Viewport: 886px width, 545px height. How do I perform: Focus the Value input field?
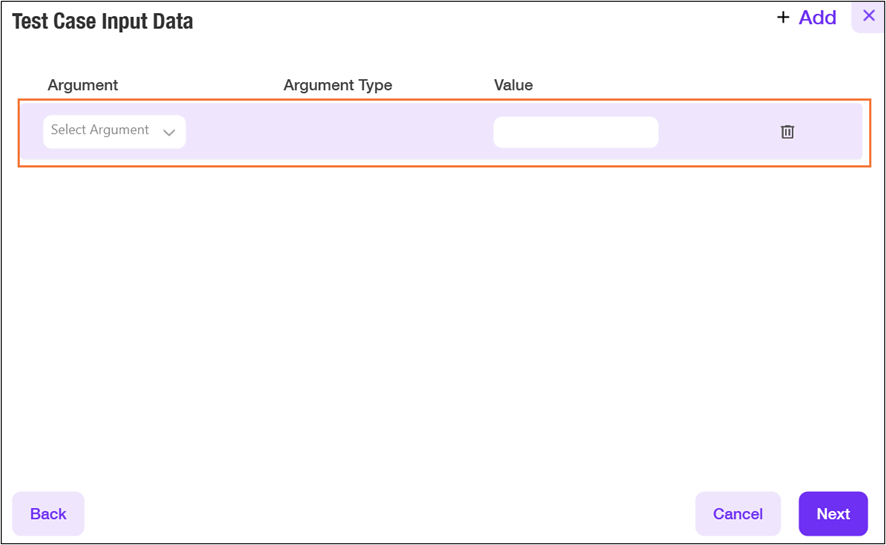[575, 132]
